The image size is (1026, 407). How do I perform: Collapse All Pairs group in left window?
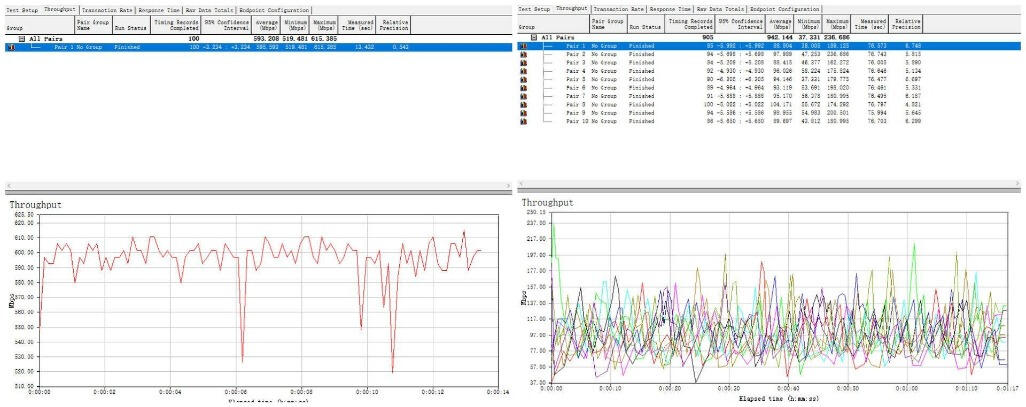pyautogui.click(x=23, y=39)
